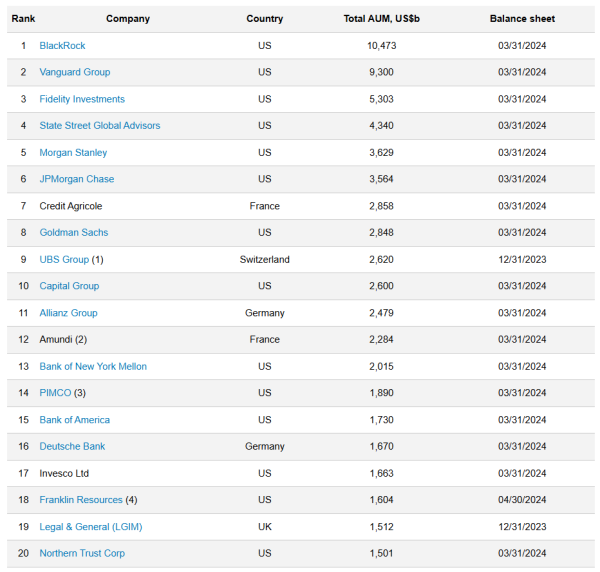Click the Morgan Stanley link
The width and height of the screenshot is (600, 572).
[x=73, y=153]
